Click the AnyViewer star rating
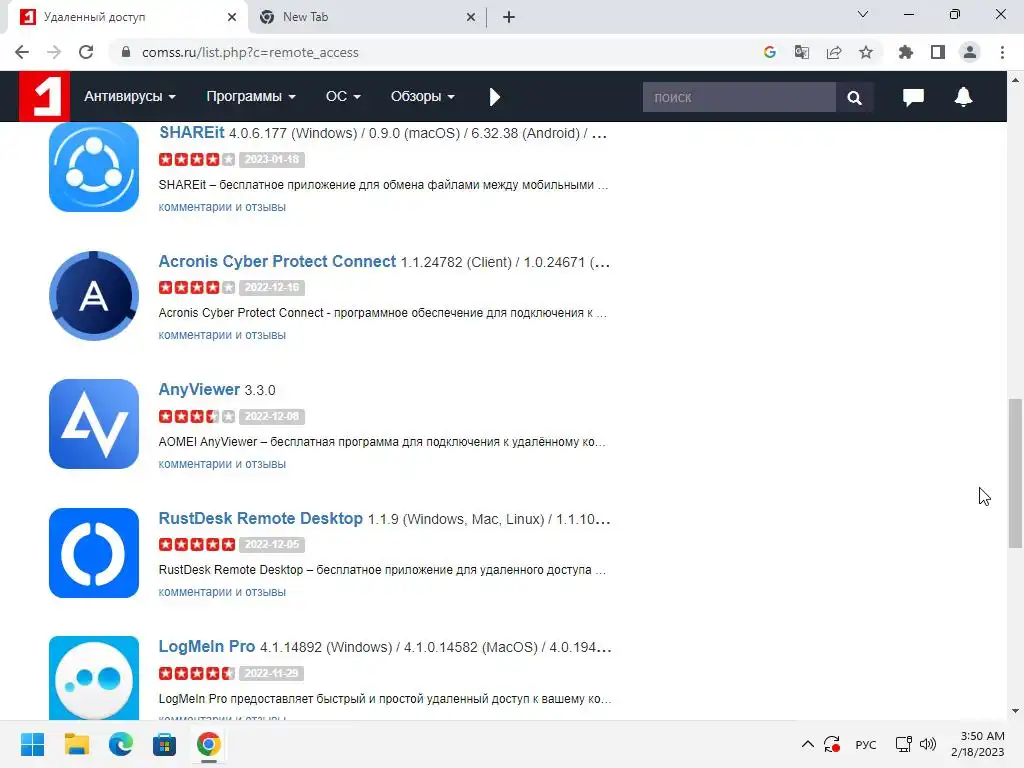Screen dimensions: 1024x768 pos(197,417)
